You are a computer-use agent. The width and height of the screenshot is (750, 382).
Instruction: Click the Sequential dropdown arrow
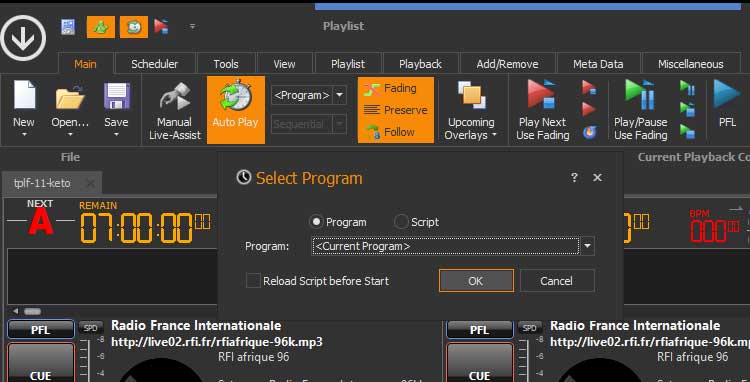point(340,124)
